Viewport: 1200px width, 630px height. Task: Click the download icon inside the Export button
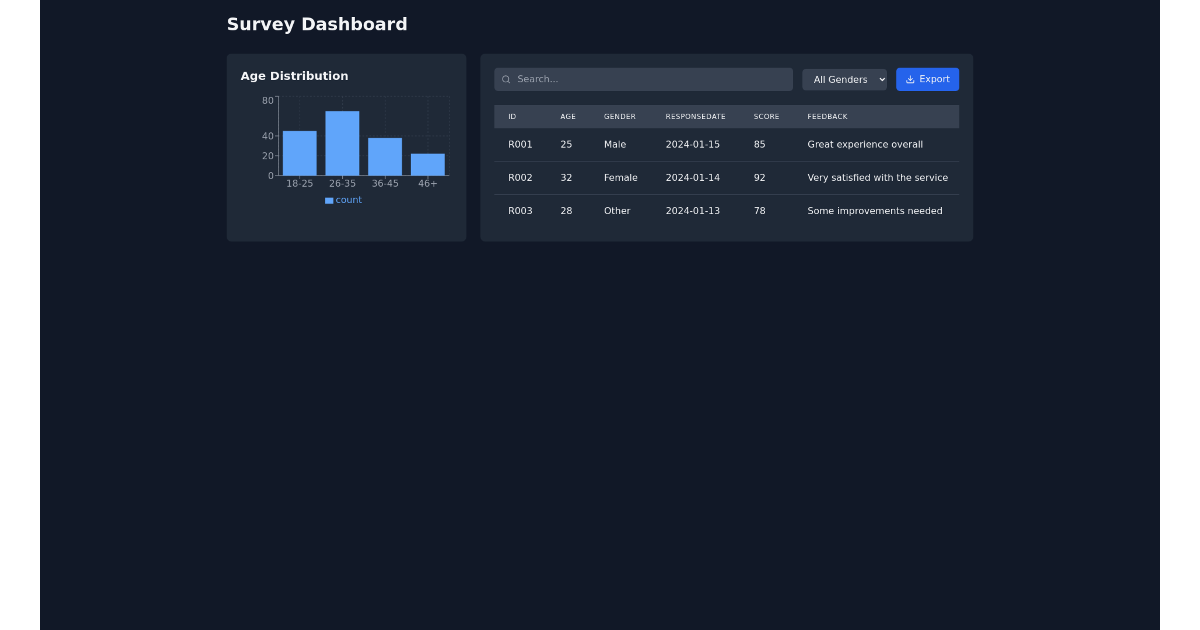point(911,79)
